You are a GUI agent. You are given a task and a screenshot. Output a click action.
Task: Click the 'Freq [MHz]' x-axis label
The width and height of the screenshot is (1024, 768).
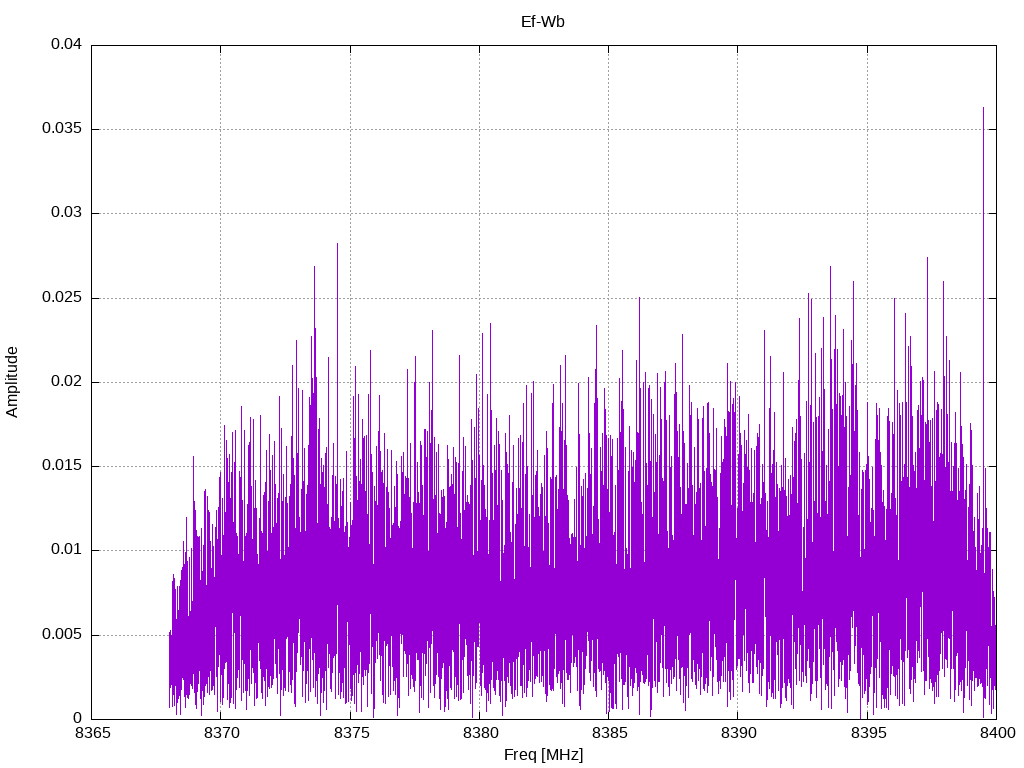(543, 755)
